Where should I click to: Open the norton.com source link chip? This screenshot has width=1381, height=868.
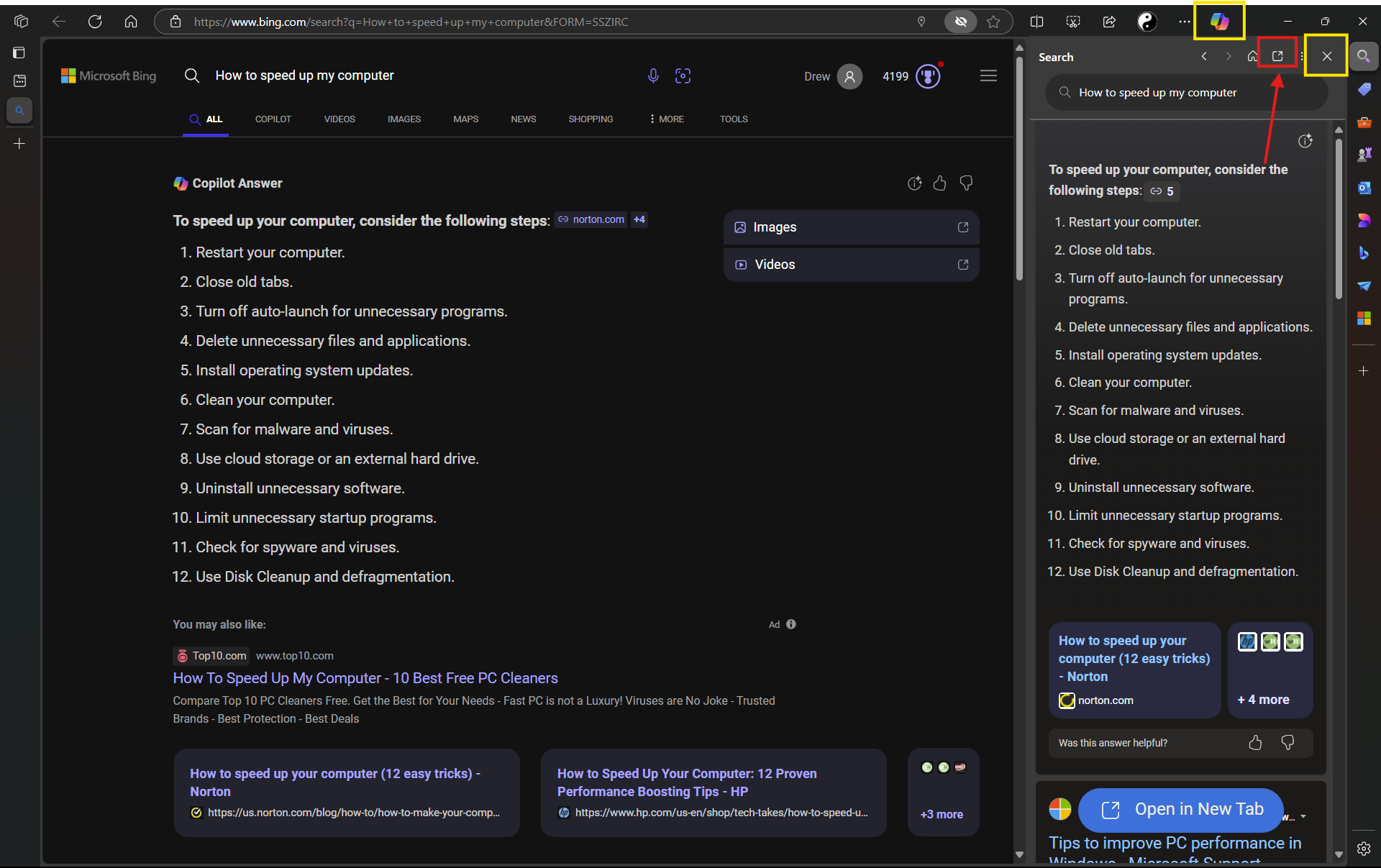[x=591, y=219]
